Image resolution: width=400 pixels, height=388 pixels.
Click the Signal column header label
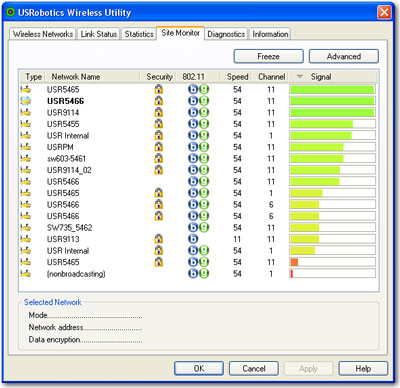(x=321, y=77)
